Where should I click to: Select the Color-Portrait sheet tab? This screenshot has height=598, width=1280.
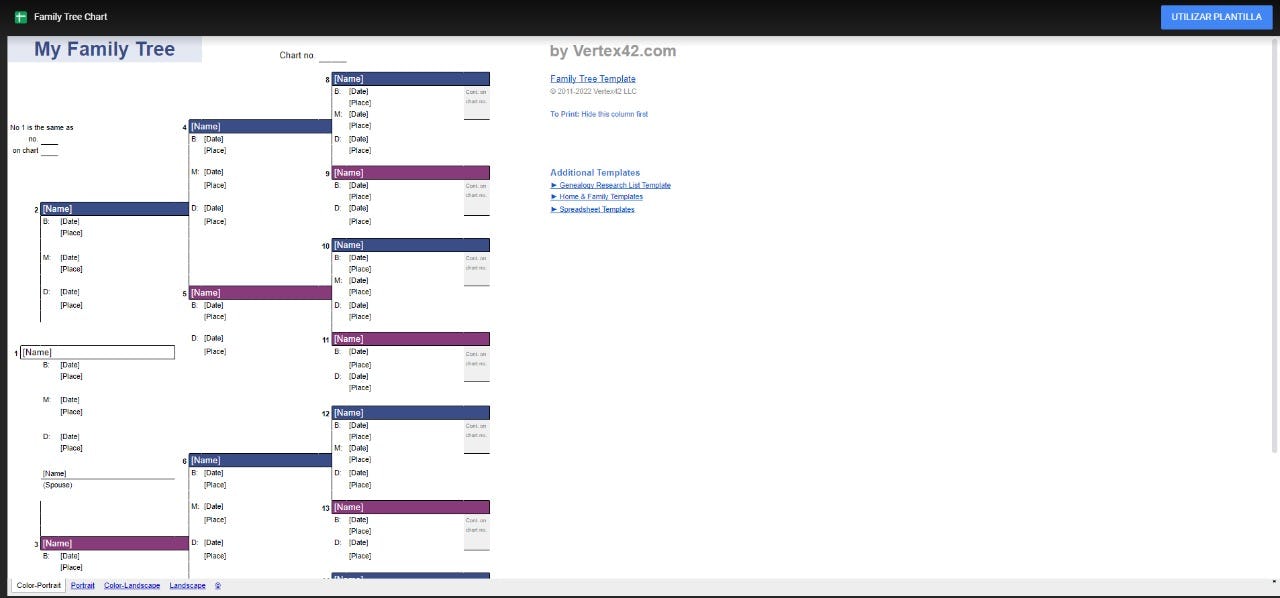point(39,586)
